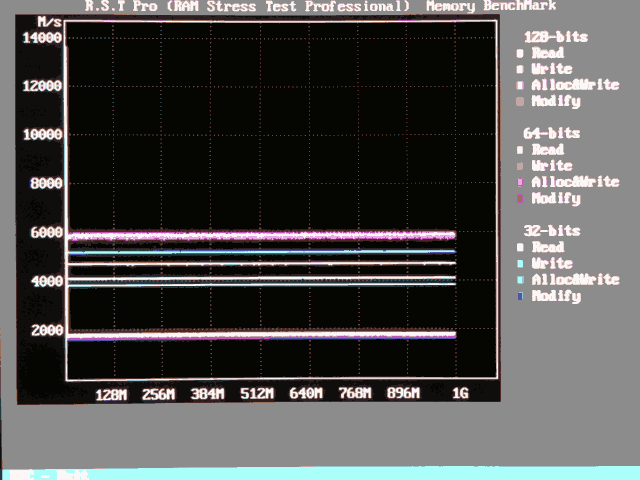This screenshot has height=480, width=640.
Task: Click the Memory BenchMark title text
Action: [491, 6]
